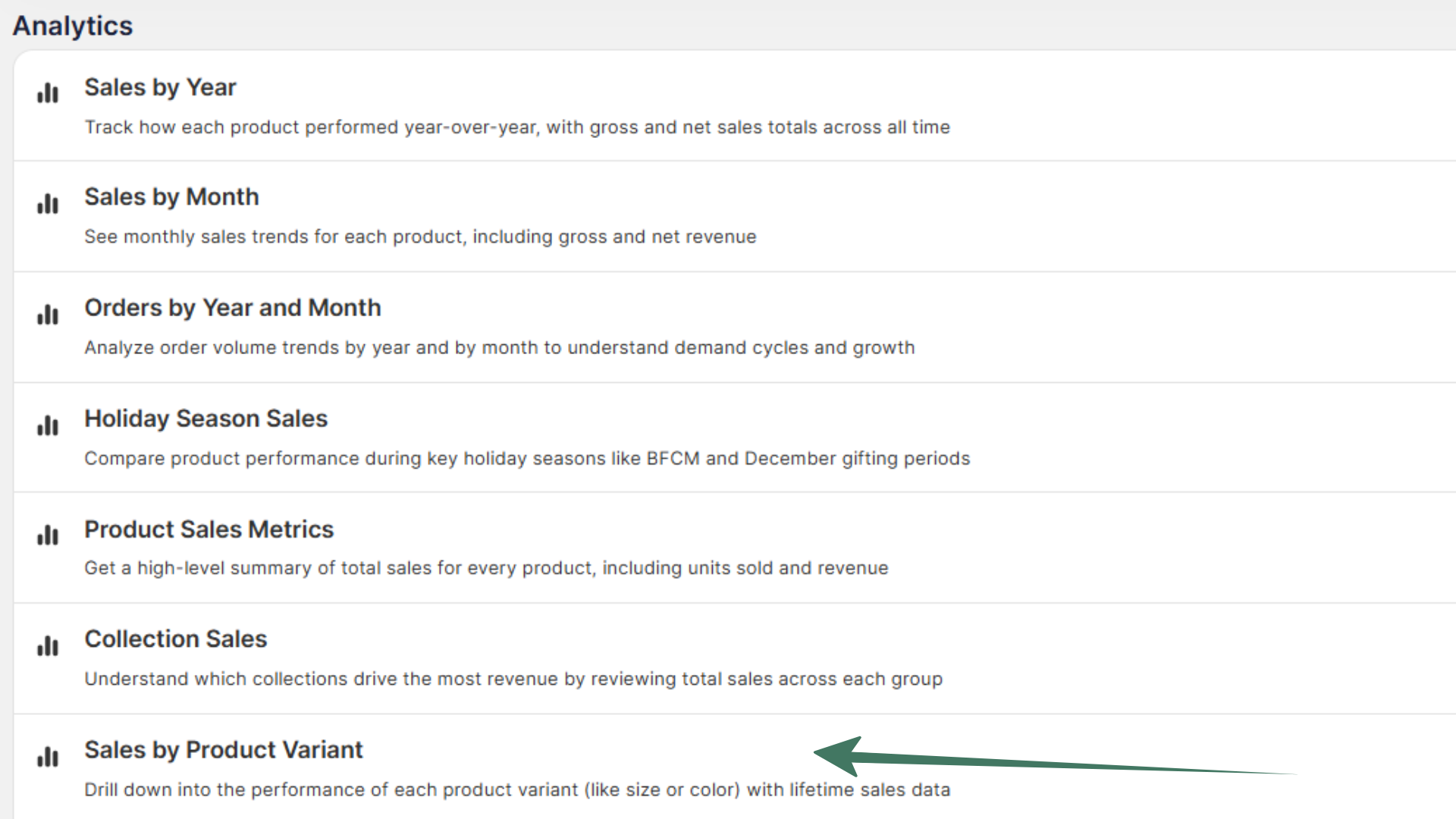Open the Sales by Year report
The width and height of the screenshot is (1456, 819).
160,87
